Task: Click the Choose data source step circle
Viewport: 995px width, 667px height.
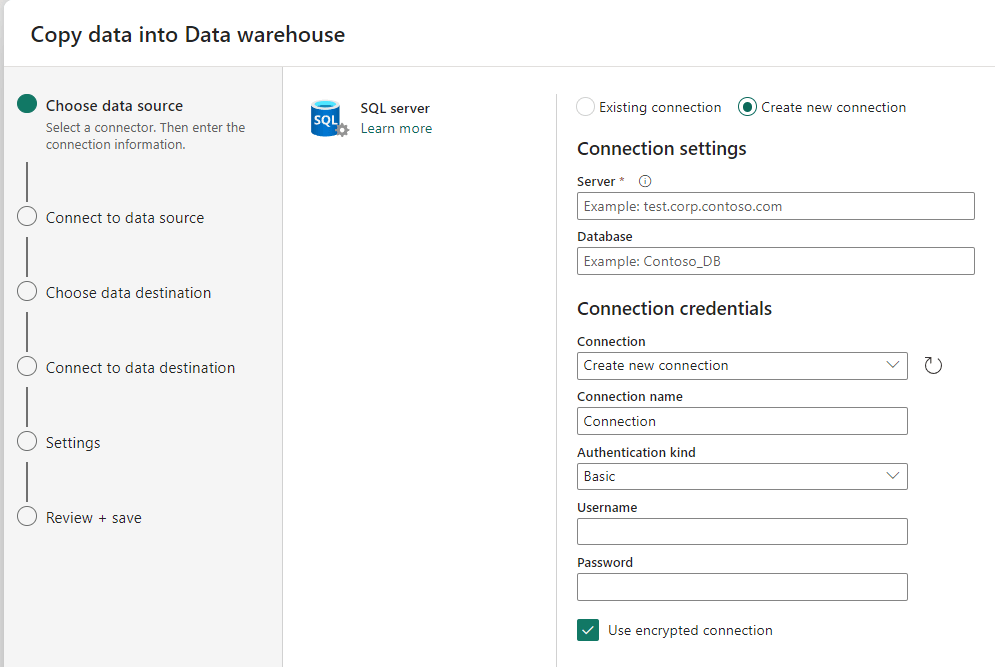Action: 27,105
